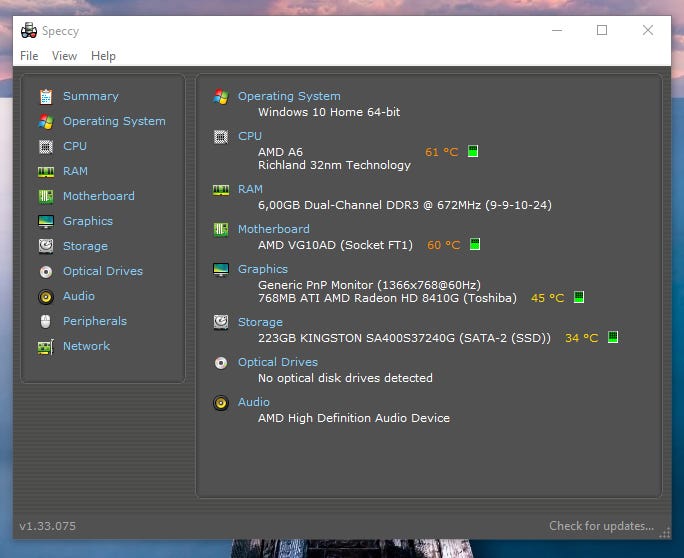684x558 pixels.
Task: Open the Audio heading link in summary
Action: [x=254, y=402]
